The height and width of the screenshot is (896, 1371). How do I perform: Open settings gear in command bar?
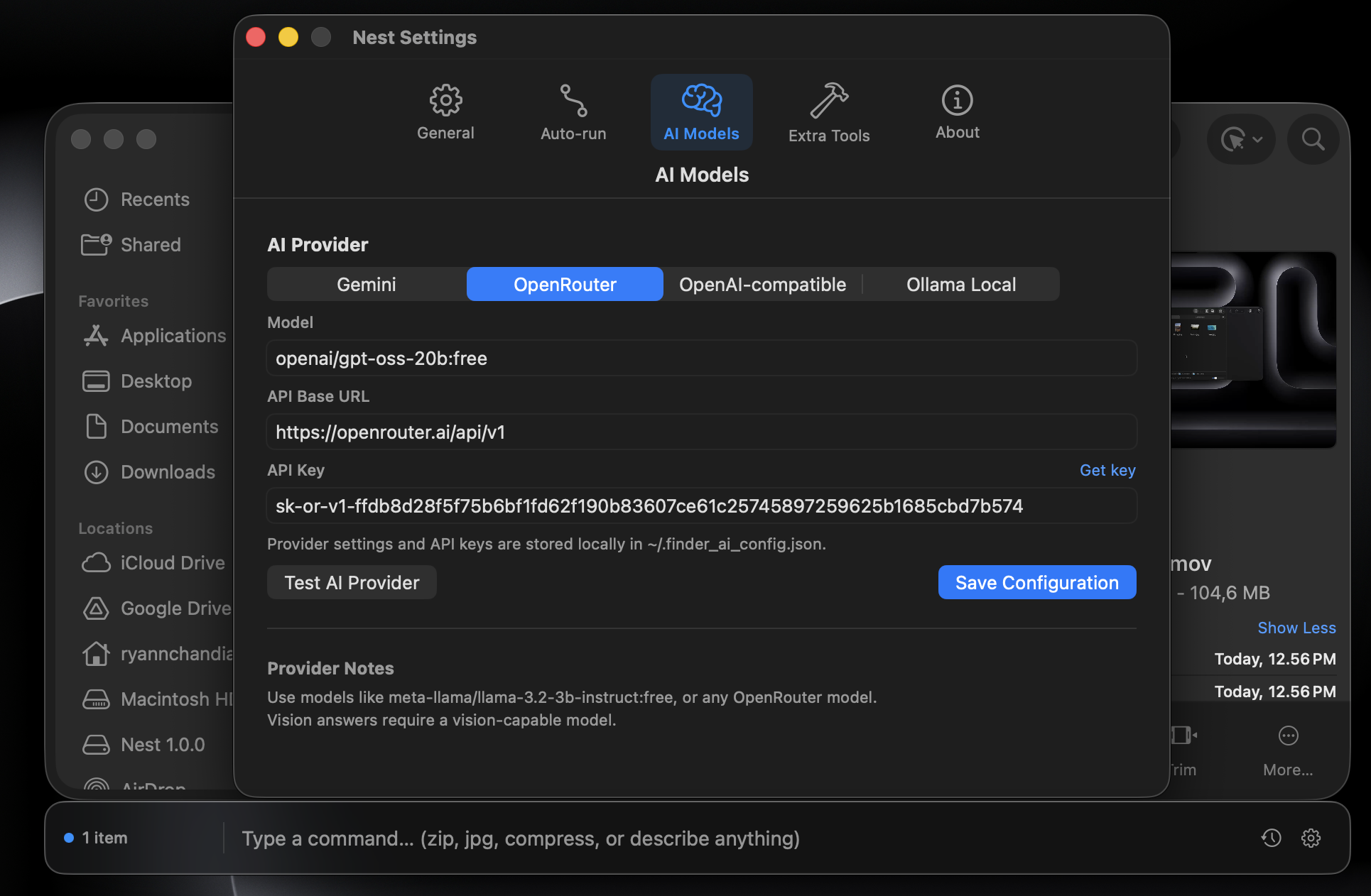(x=1311, y=838)
